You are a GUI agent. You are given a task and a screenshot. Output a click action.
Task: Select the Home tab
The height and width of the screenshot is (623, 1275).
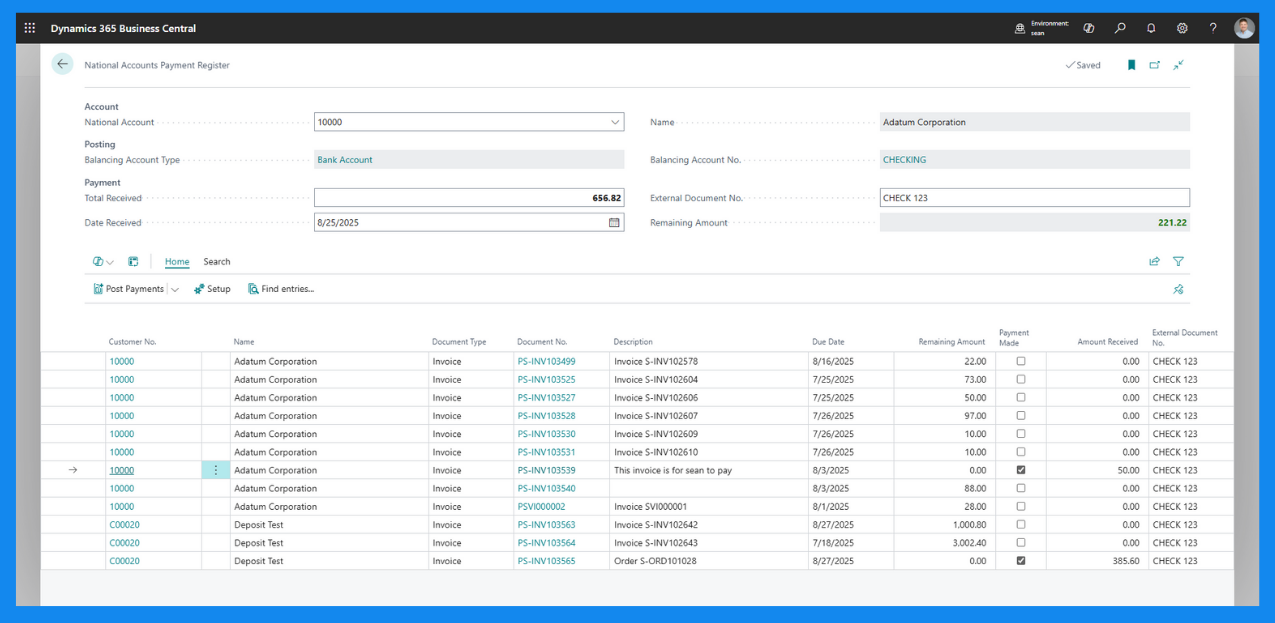coord(177,262)
